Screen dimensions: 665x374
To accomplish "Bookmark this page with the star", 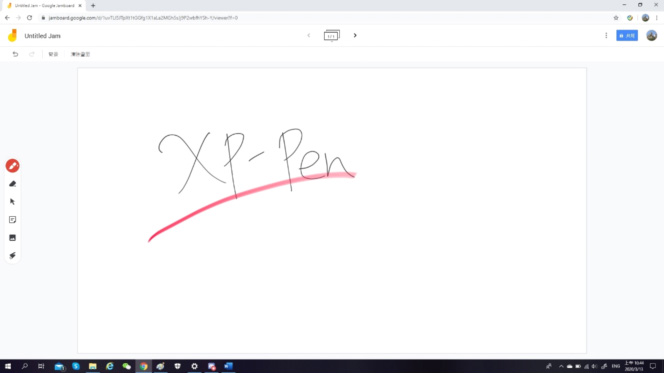I will click(616, 18).
